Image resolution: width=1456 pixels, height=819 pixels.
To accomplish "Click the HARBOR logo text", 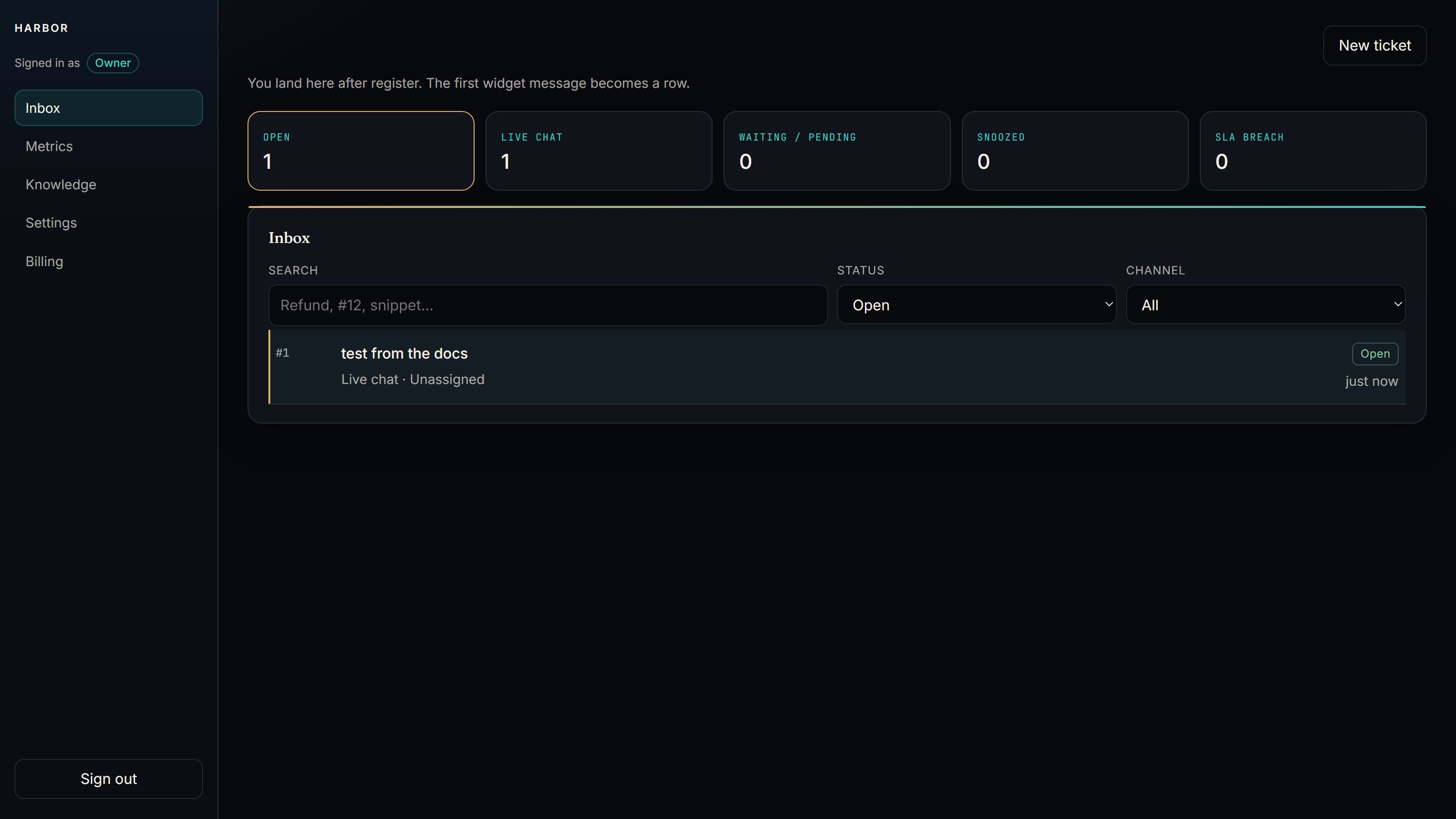I will point(41,28).
